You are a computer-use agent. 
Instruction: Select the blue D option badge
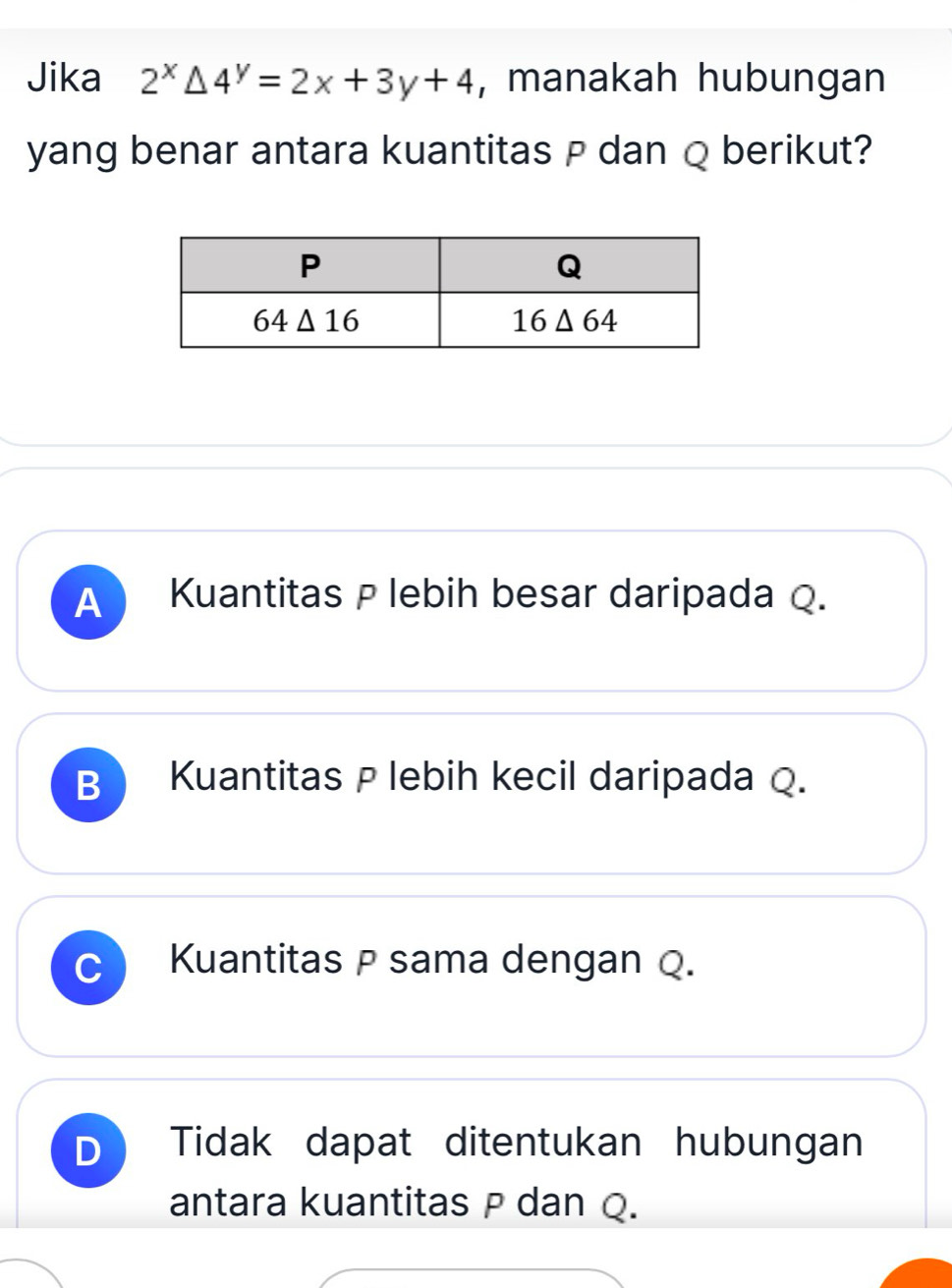click(88, 1151)
